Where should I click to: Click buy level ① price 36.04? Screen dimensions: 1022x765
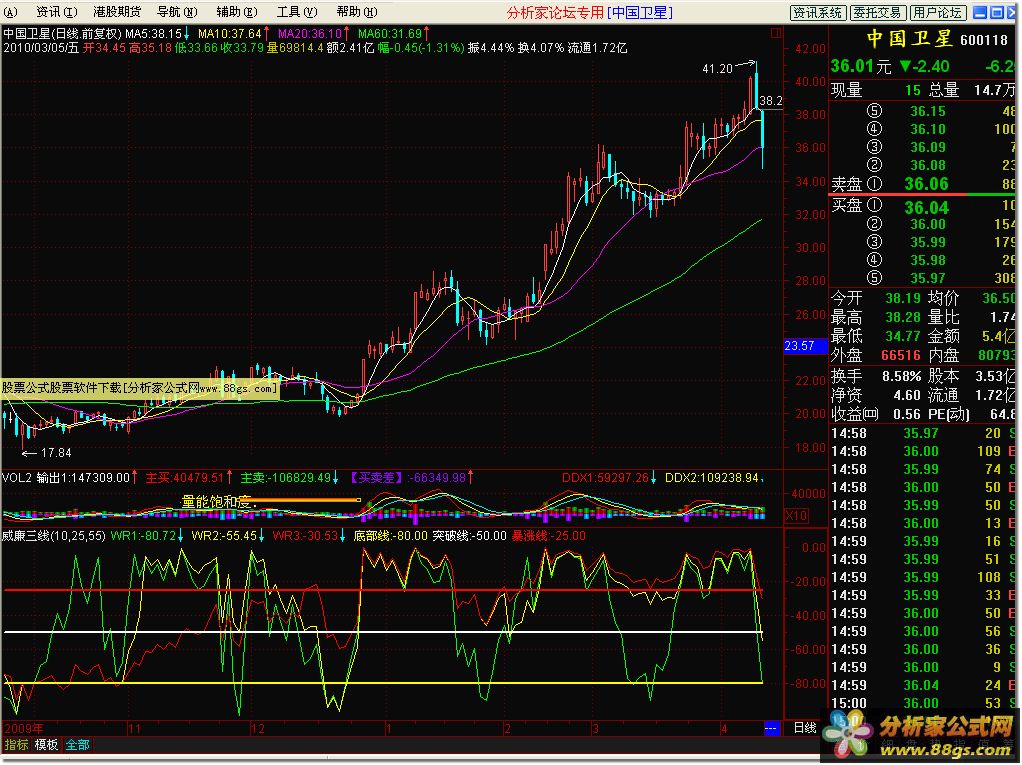pyautogui.click(x=926, y=208)
